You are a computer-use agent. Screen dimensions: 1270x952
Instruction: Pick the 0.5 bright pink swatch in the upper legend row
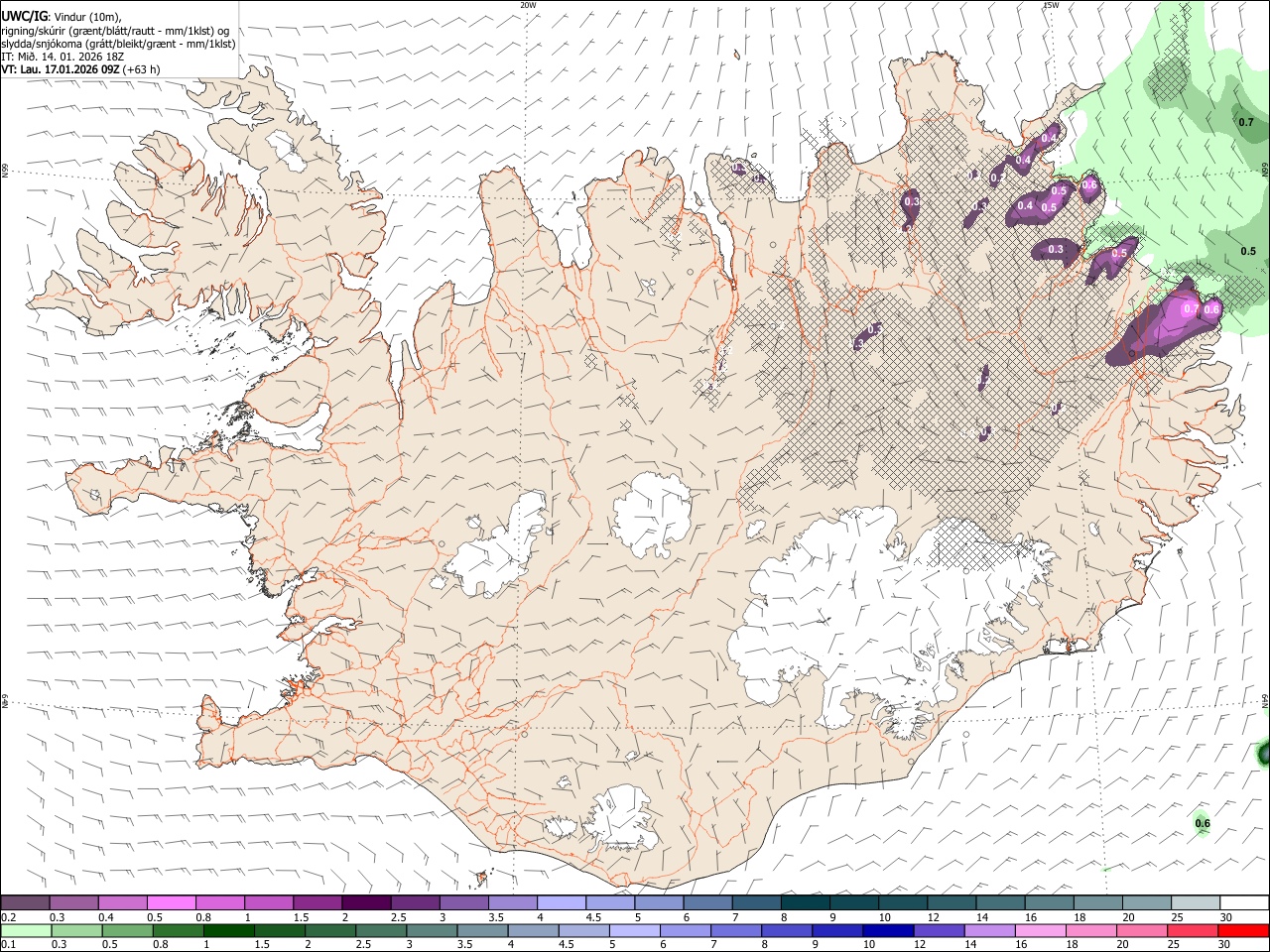(171, 902)
